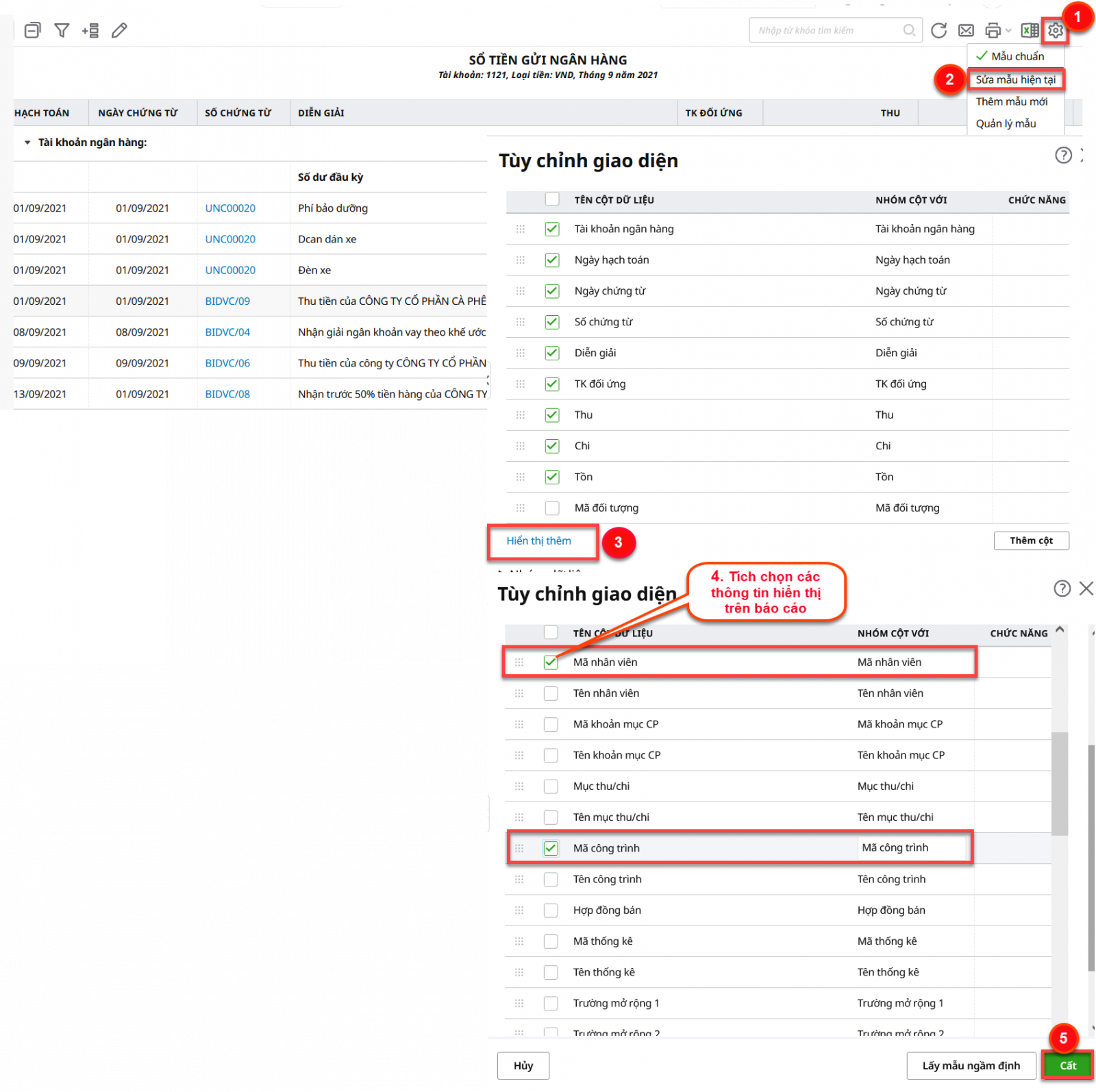Click the filter funnel icon

click(62, 31)
